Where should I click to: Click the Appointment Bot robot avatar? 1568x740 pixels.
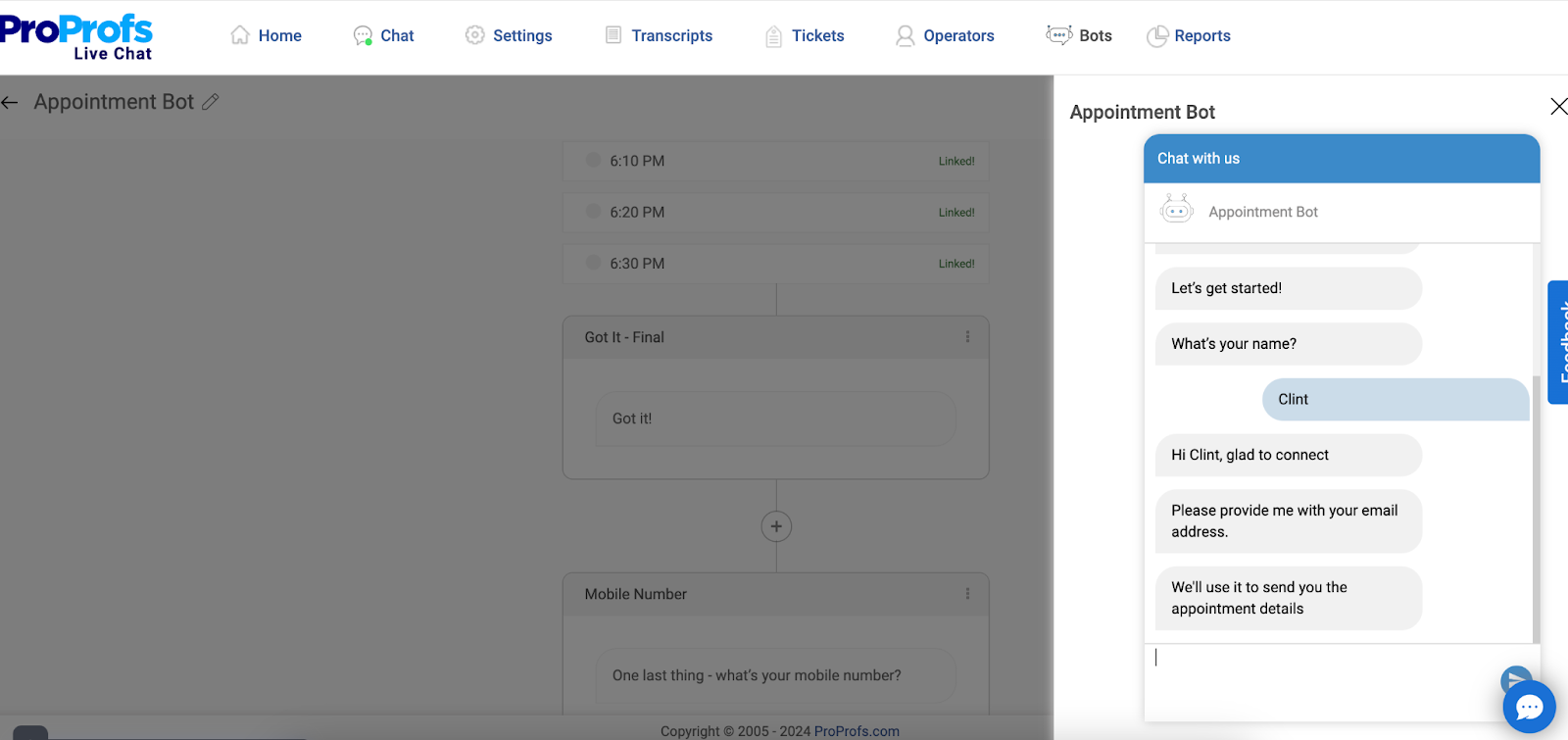click(1176, 210)
